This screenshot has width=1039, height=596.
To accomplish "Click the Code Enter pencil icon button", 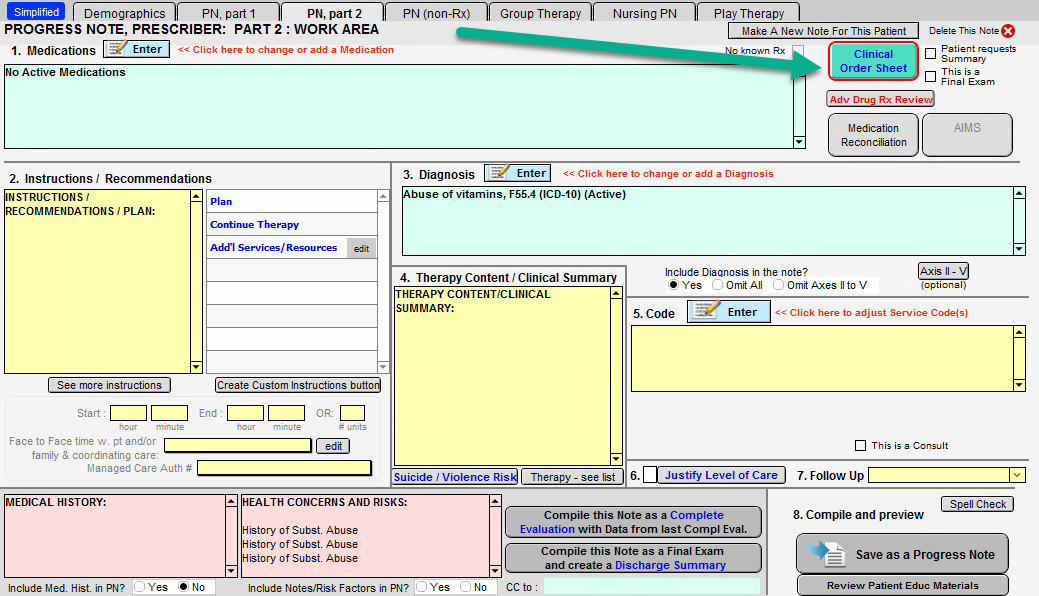I will [x=728, y=312].
